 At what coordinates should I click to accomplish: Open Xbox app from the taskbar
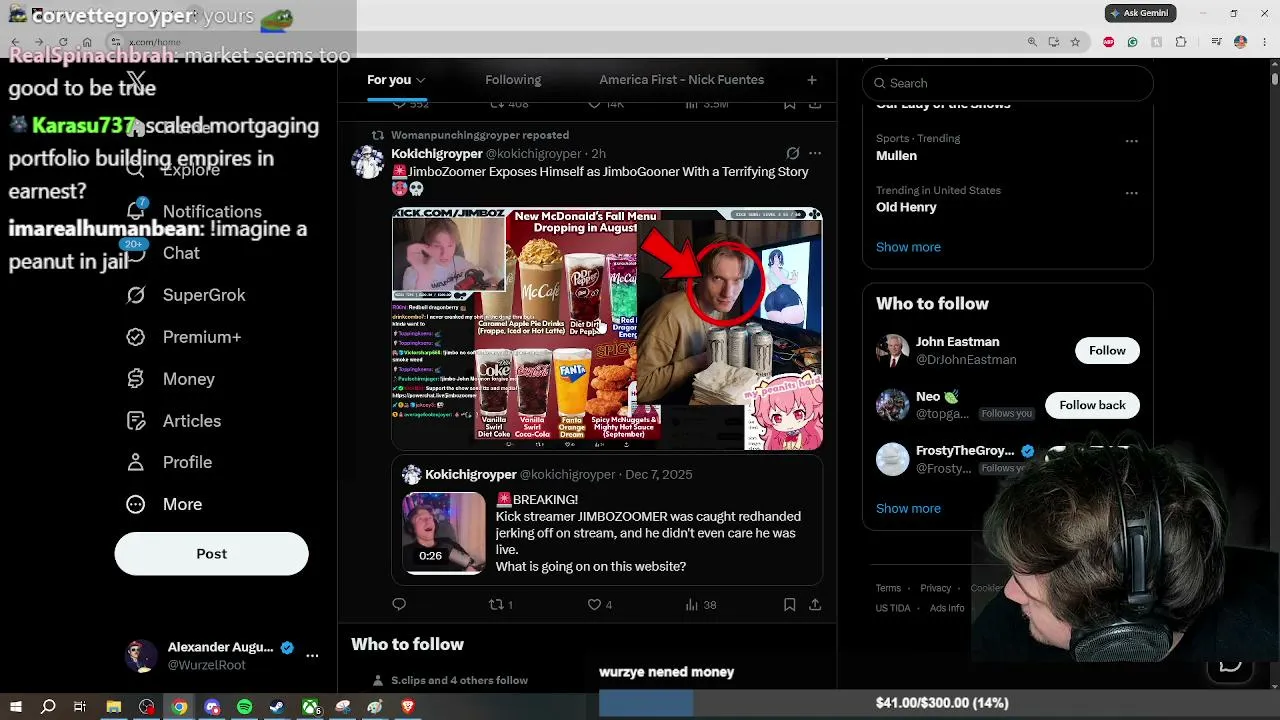click(311, 707)
